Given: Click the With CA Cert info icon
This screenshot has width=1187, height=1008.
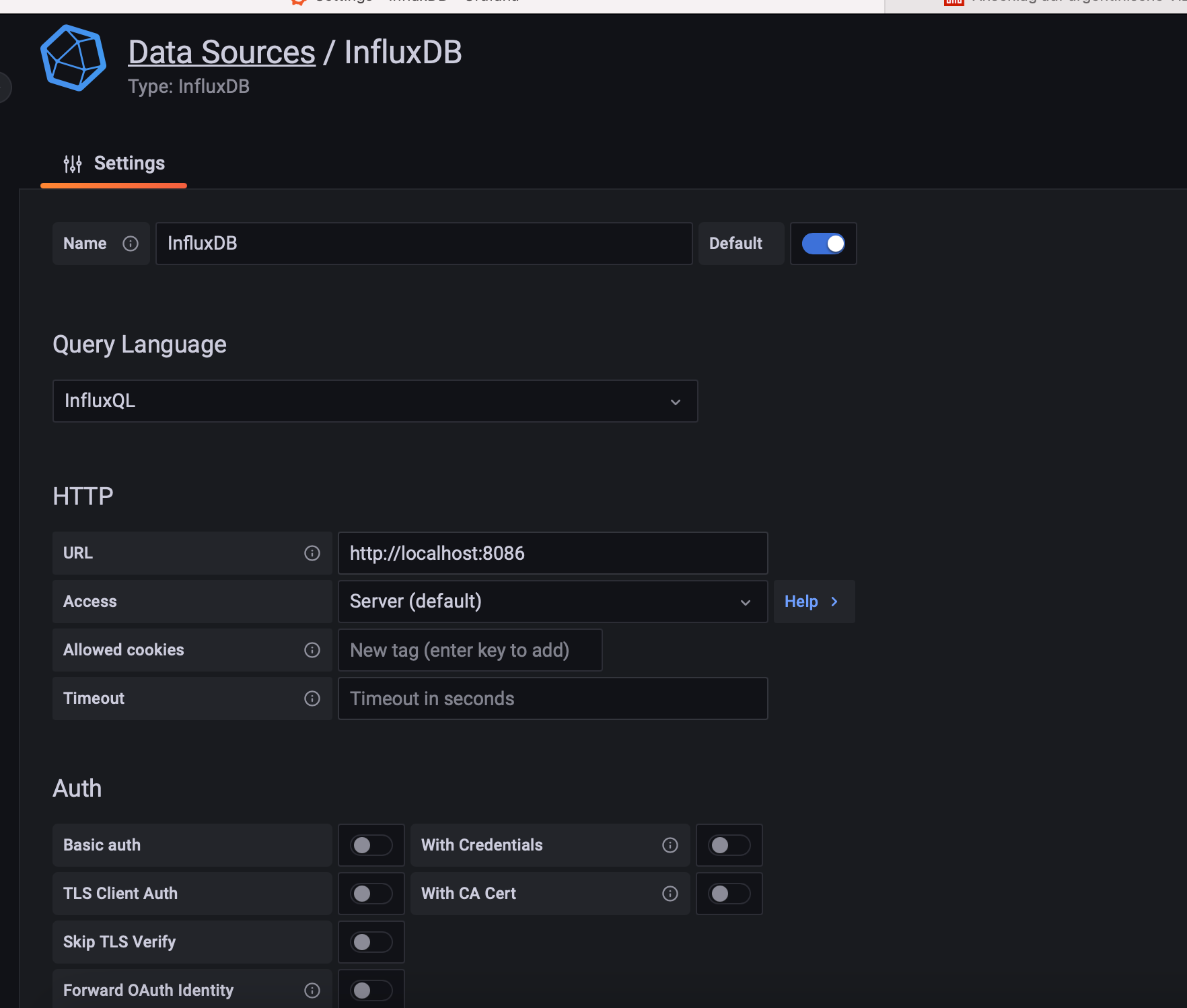Looking at the screenshot, I should 670,894.
